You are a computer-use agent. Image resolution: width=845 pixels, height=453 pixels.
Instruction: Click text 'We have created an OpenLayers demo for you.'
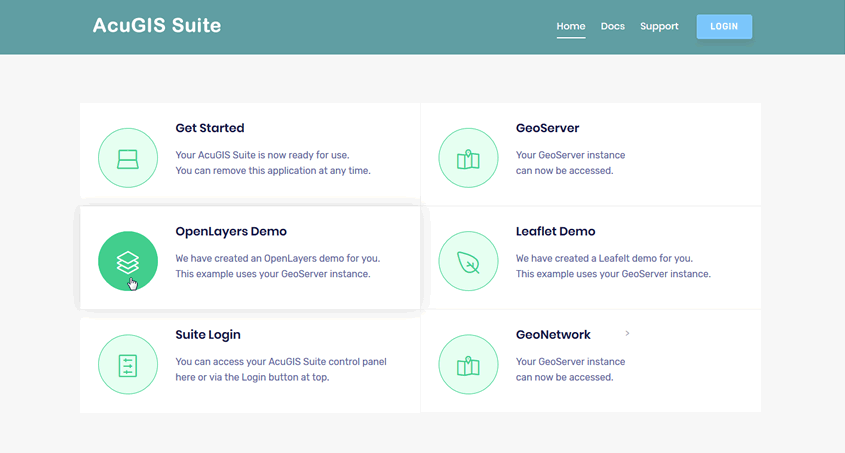[278, 259]
